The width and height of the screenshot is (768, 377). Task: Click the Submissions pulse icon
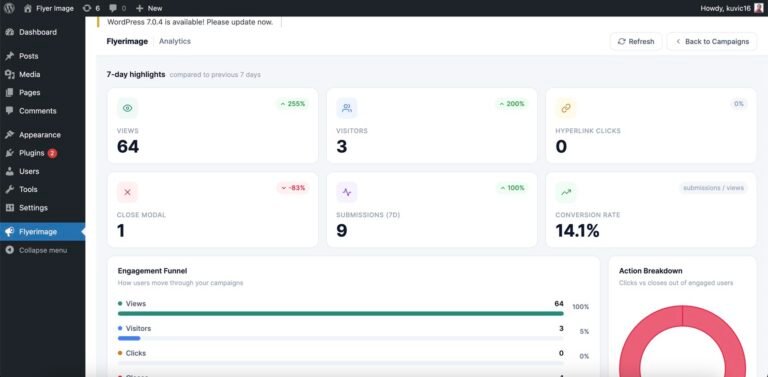347,192
